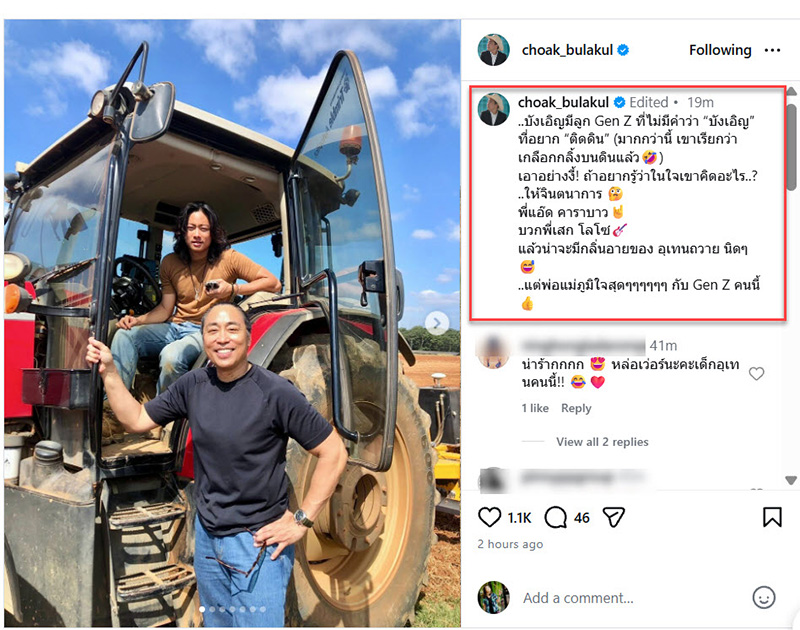Click the verified badge beside the top username
Image resolution: width=800 pixels, height=630 pixels.
click(x=624, y=49)
